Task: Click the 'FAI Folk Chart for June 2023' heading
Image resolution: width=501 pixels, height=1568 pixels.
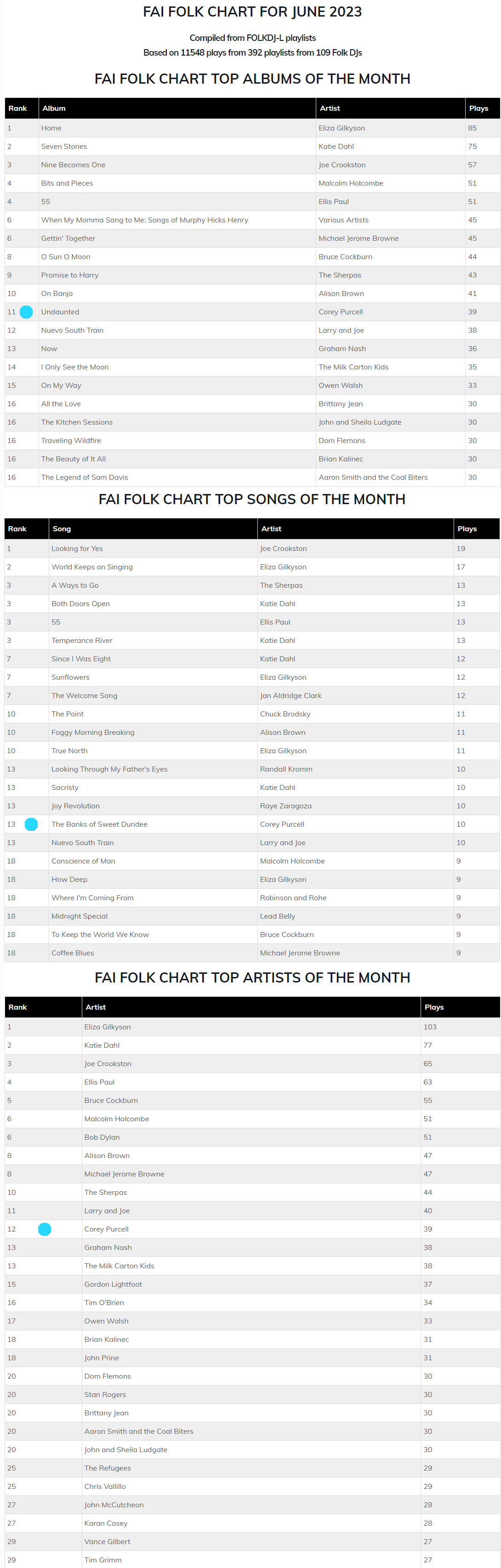Action: (x=252, y=12)
